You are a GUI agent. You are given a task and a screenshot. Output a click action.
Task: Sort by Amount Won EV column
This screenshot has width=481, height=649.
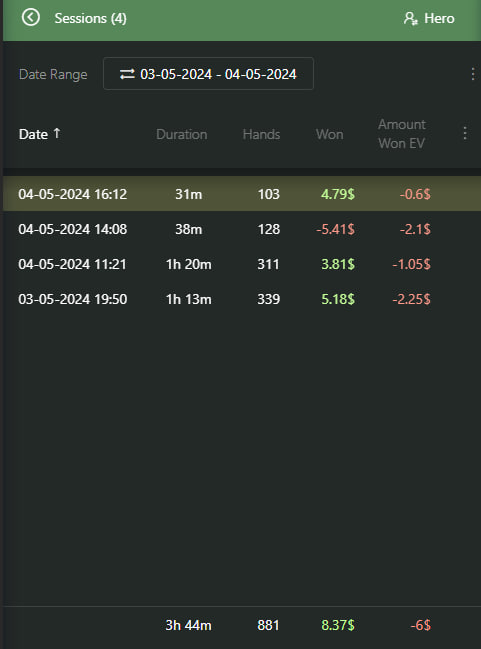(x=402, y=134)
